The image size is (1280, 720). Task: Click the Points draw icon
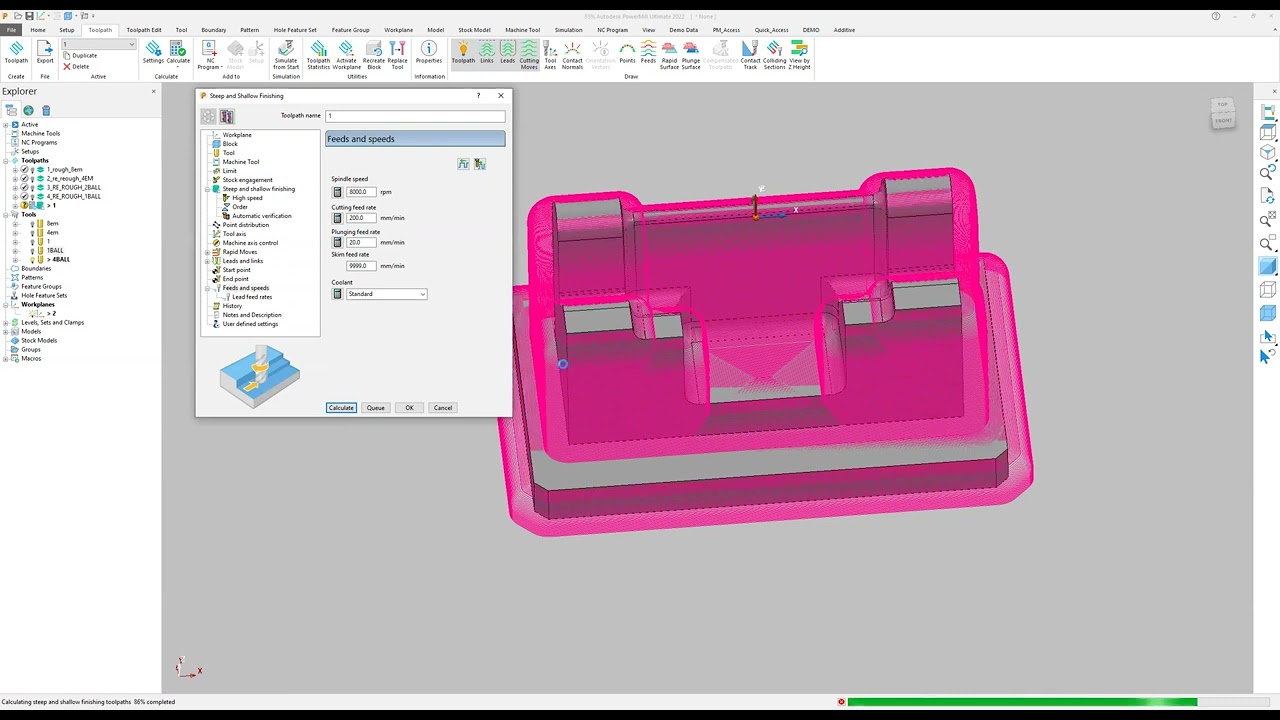(627, 52)
